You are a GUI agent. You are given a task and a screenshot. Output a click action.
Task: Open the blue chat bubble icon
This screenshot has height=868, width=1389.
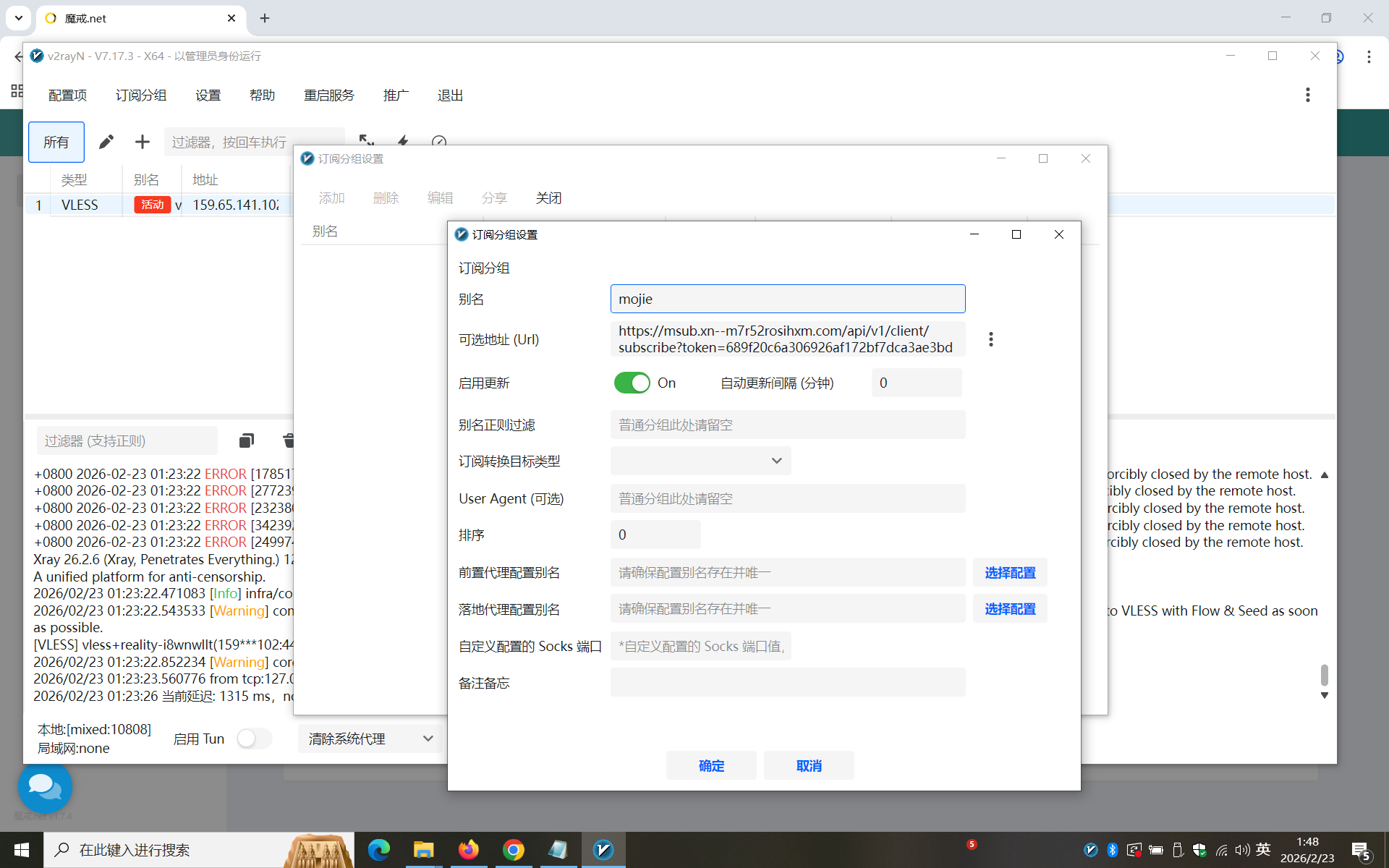pos(45,787)
